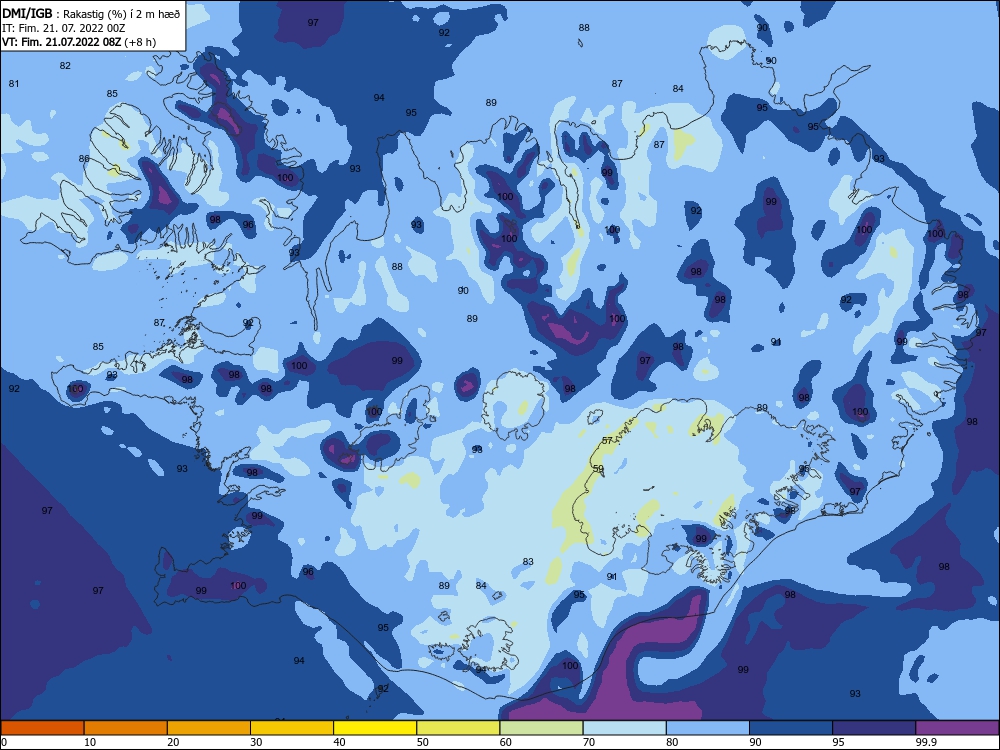
Task: Click the title text 'DMI/IGB : Rakastig (%) í 2 m hæð'
Action: tap(91, 13)
